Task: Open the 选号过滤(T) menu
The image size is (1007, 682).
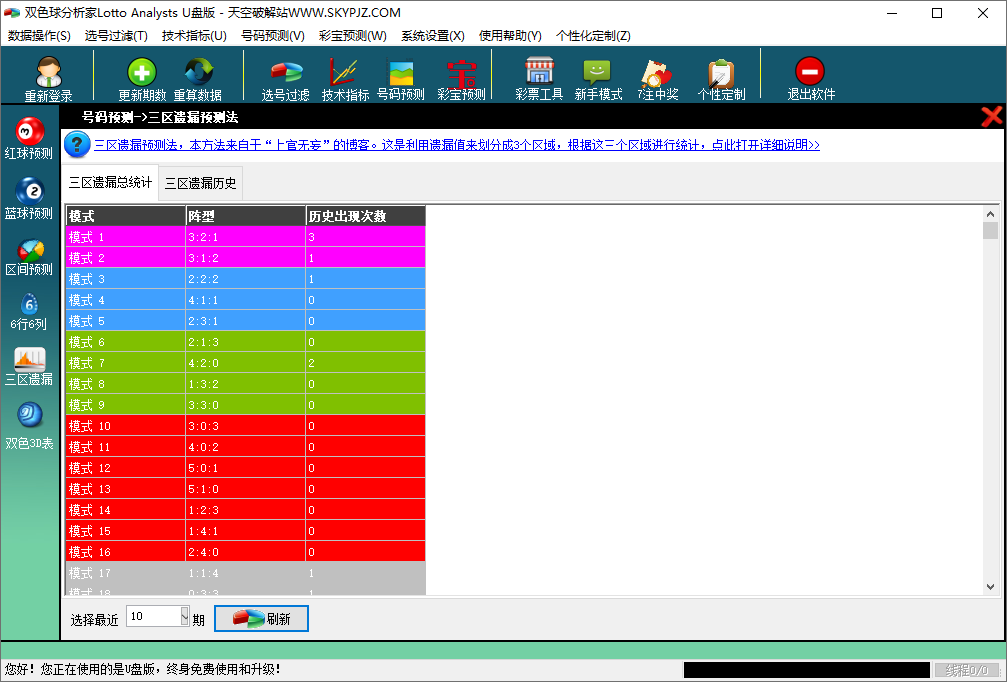Action: pos(116,35)
